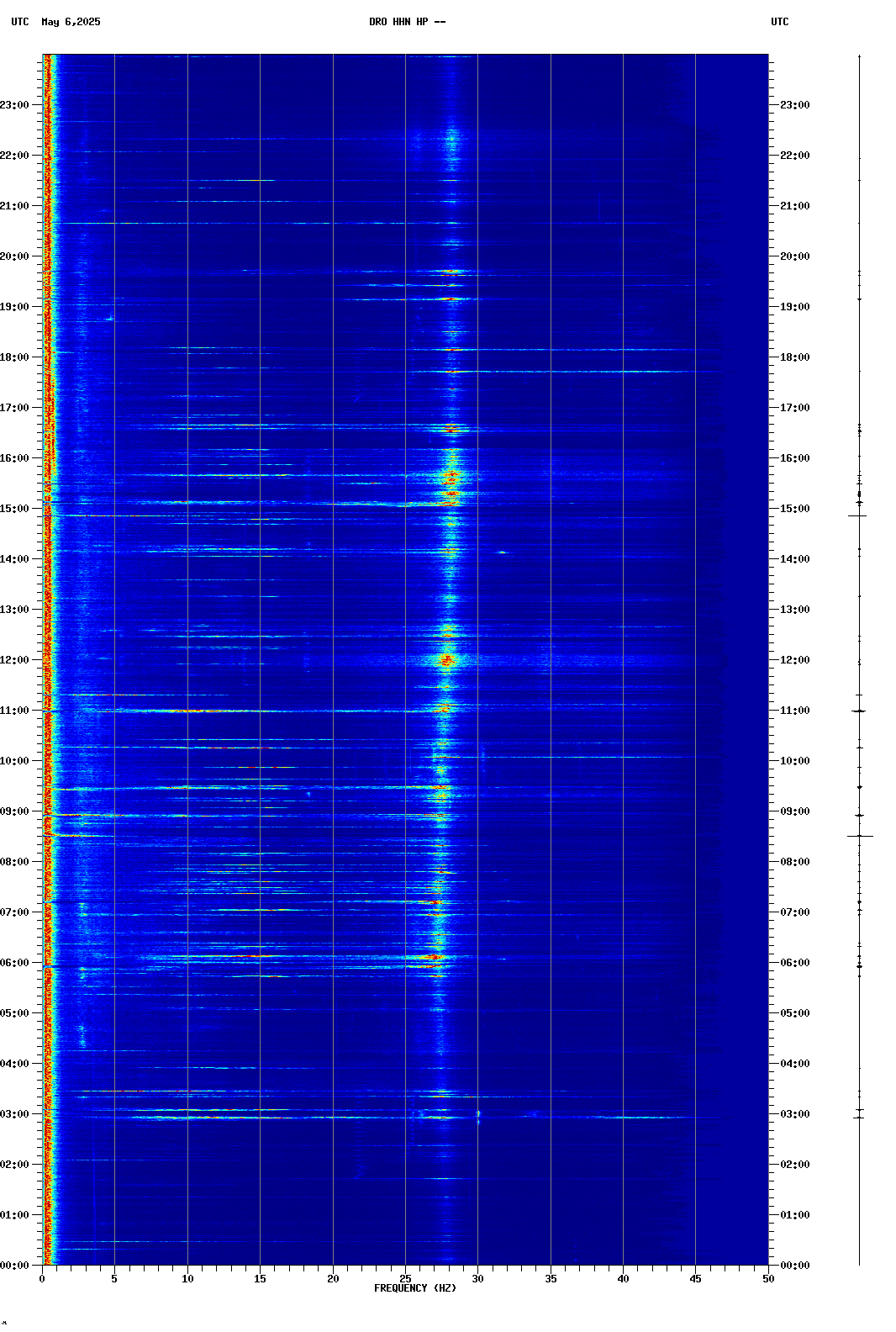Click the 'May 6,2025' date label
The image size is (896, 1332).
coord(71,22)
